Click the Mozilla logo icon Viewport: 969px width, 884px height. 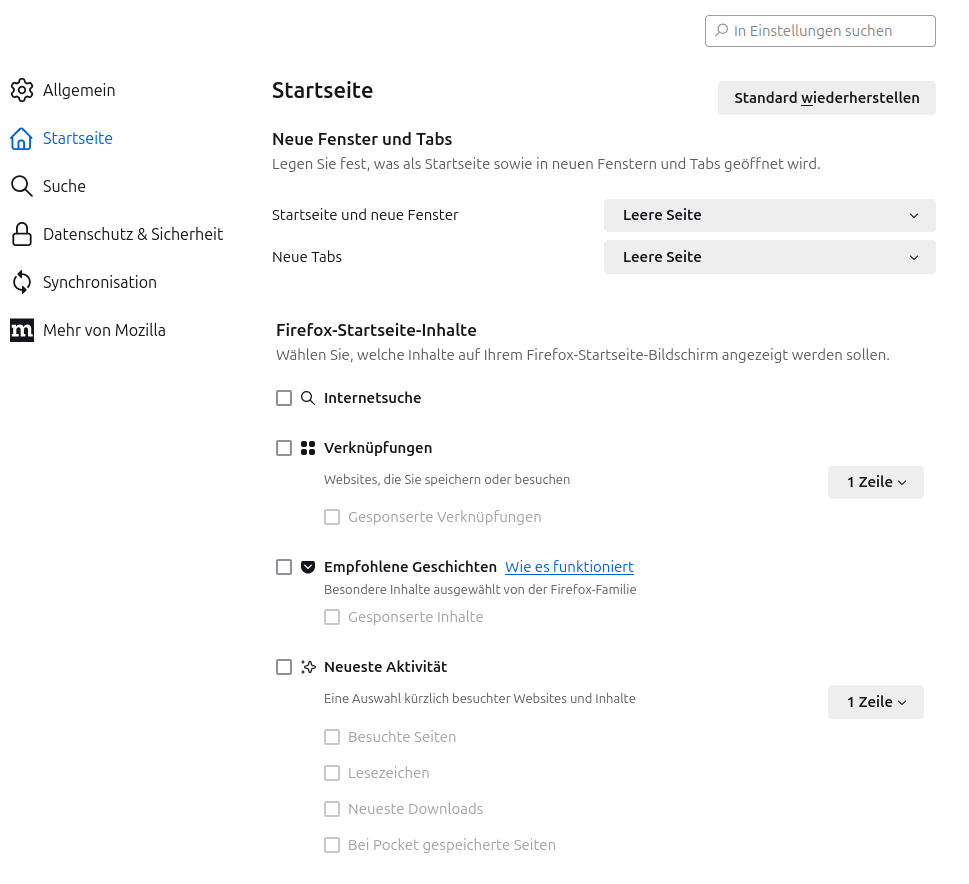(22, 330)
